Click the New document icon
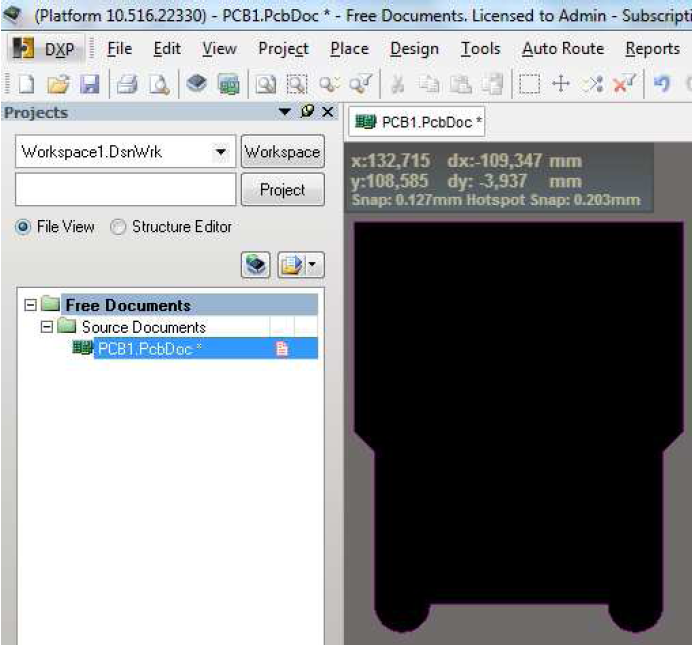The width and height of the screenshot is (692, 645). [x=26, y=84]
